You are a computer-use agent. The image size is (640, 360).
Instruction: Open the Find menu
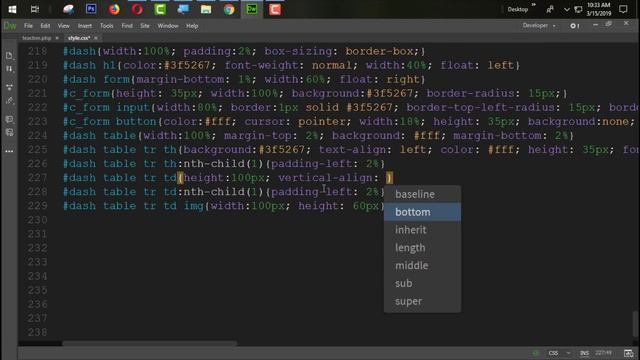[x=127, y=26]
